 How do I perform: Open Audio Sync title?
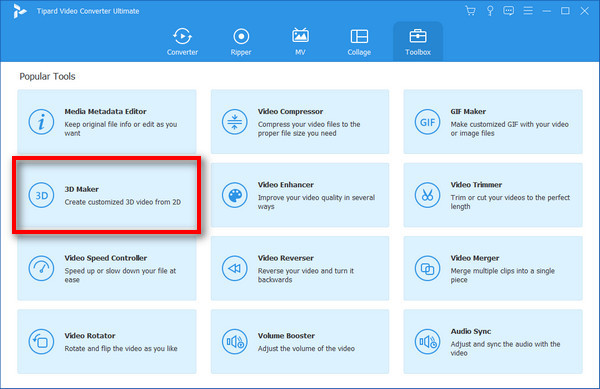[471, 331]
